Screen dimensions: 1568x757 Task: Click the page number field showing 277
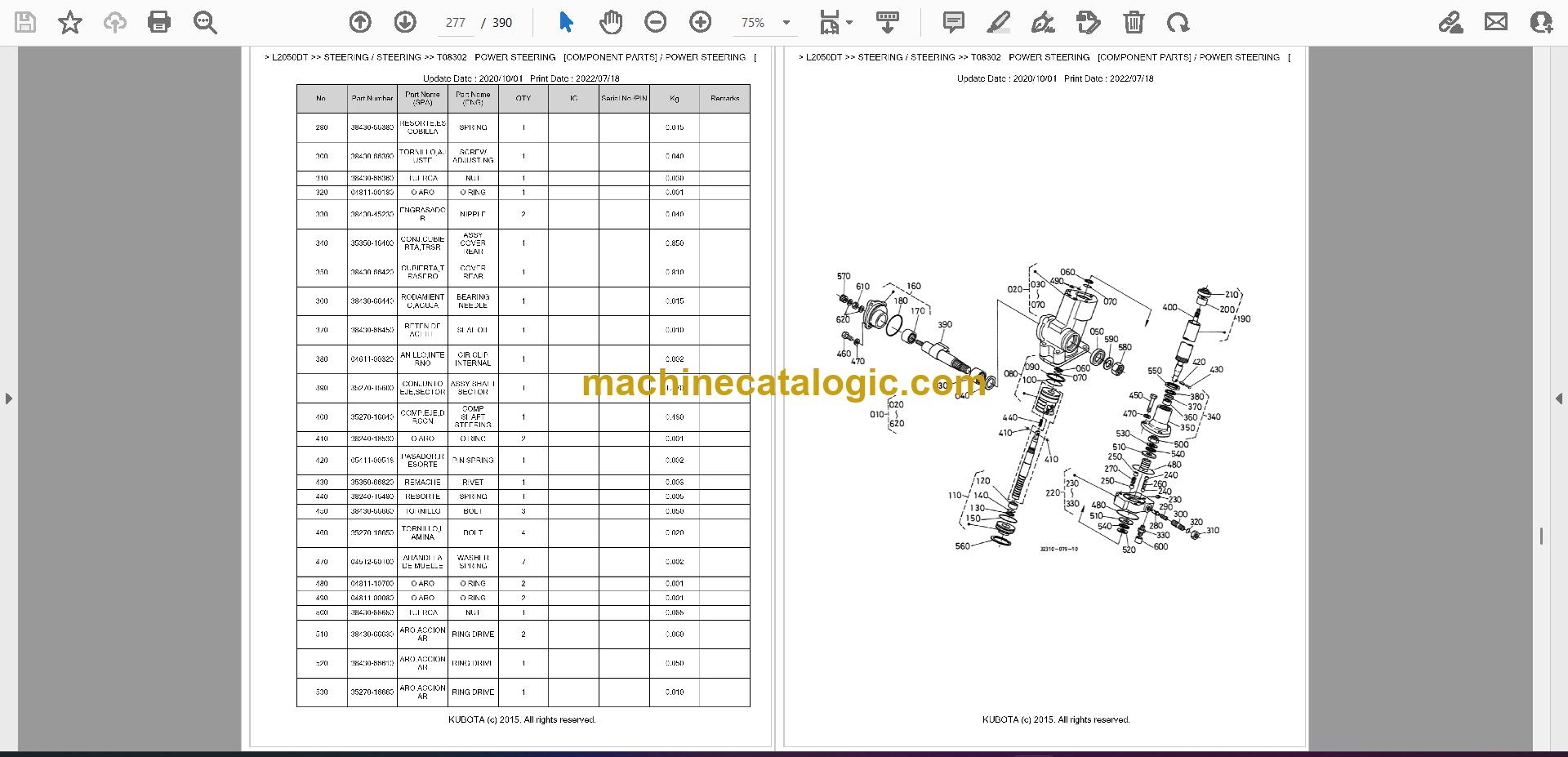coord(456,23)
